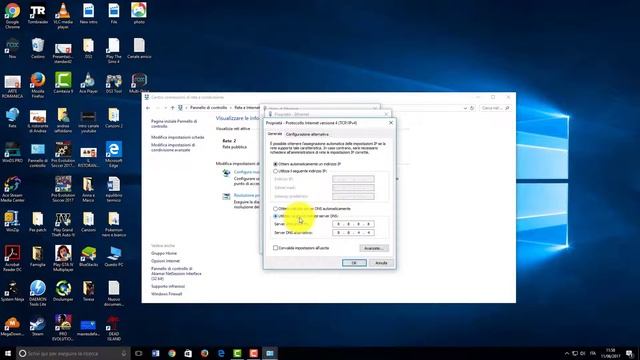This screenshot has width=640, height=360.
Task: Click the Annulla button in the TCP/IPv4 dialog
Action: point(381,263)
